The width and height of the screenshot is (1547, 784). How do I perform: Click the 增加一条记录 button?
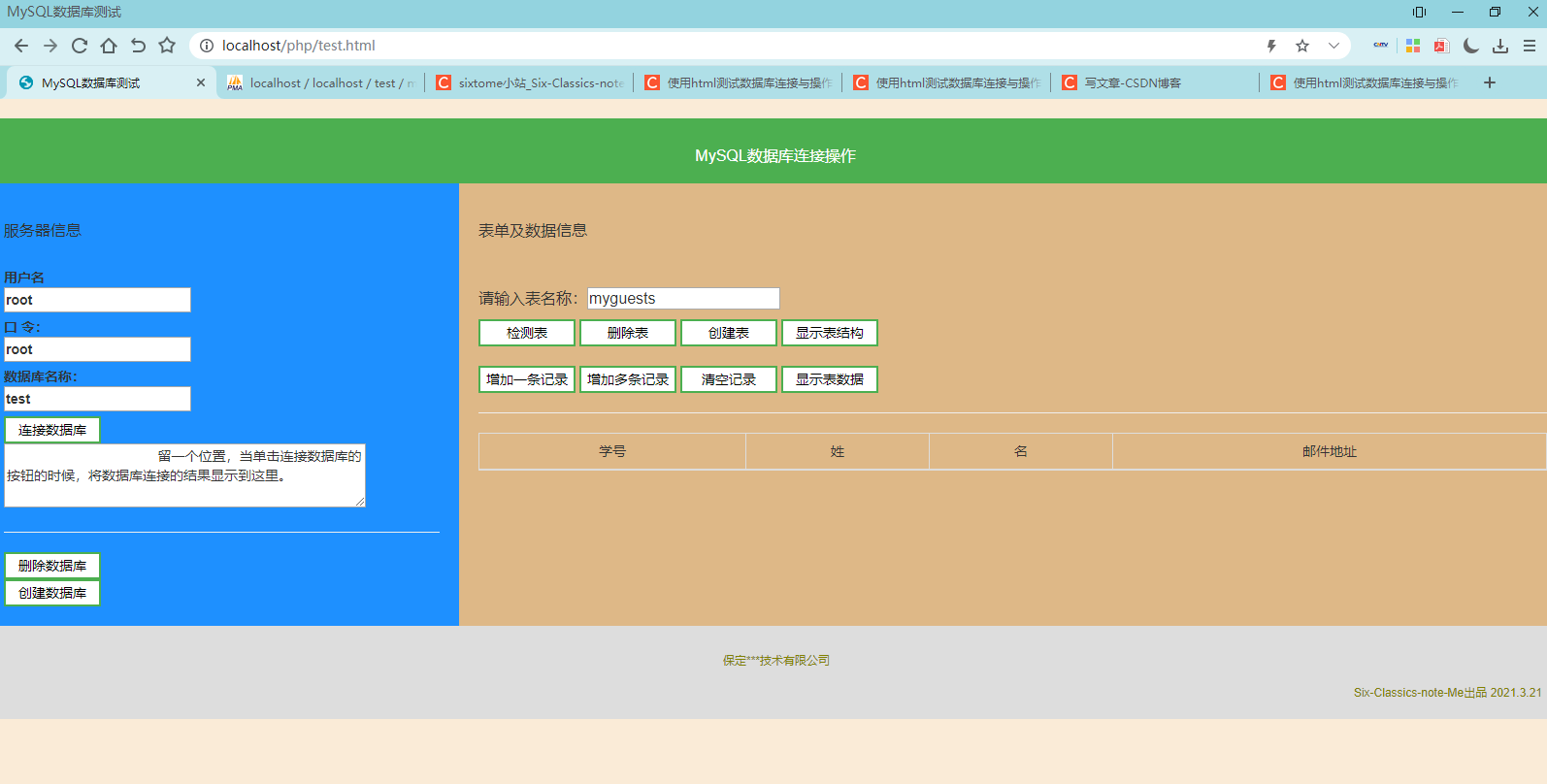pos(527,379)
